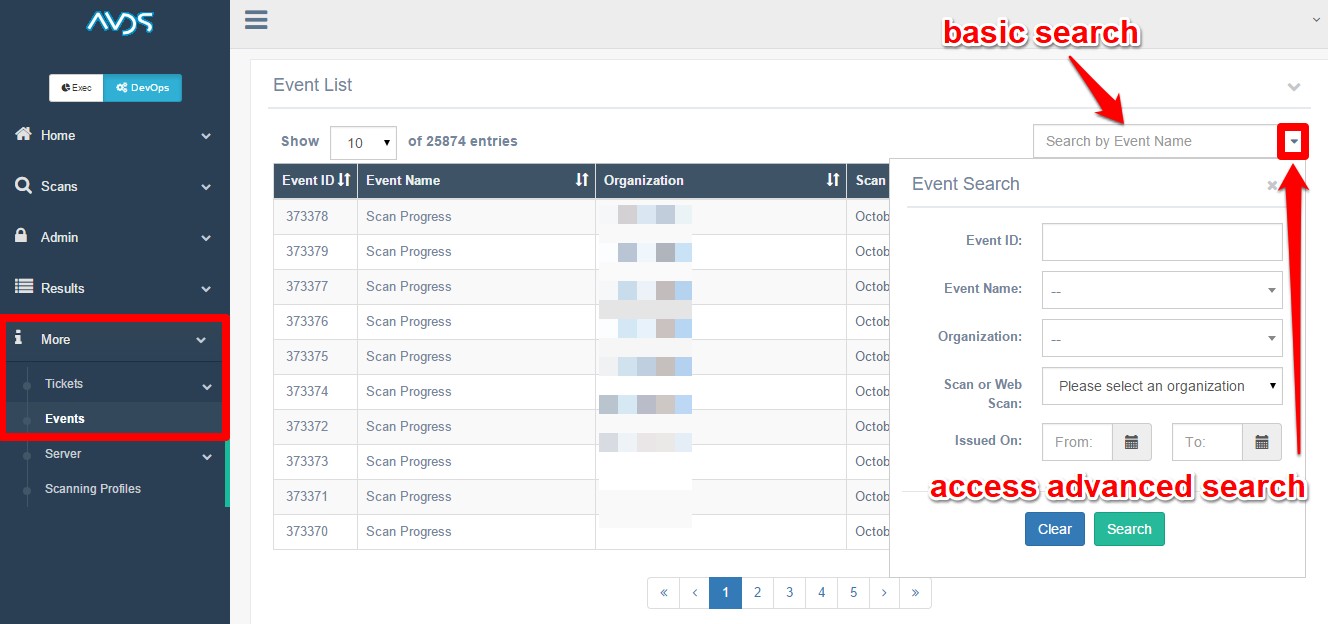Click event ID 373377
The height and width of the screenshot is (624, 1328).
click(x=307, y=286)
